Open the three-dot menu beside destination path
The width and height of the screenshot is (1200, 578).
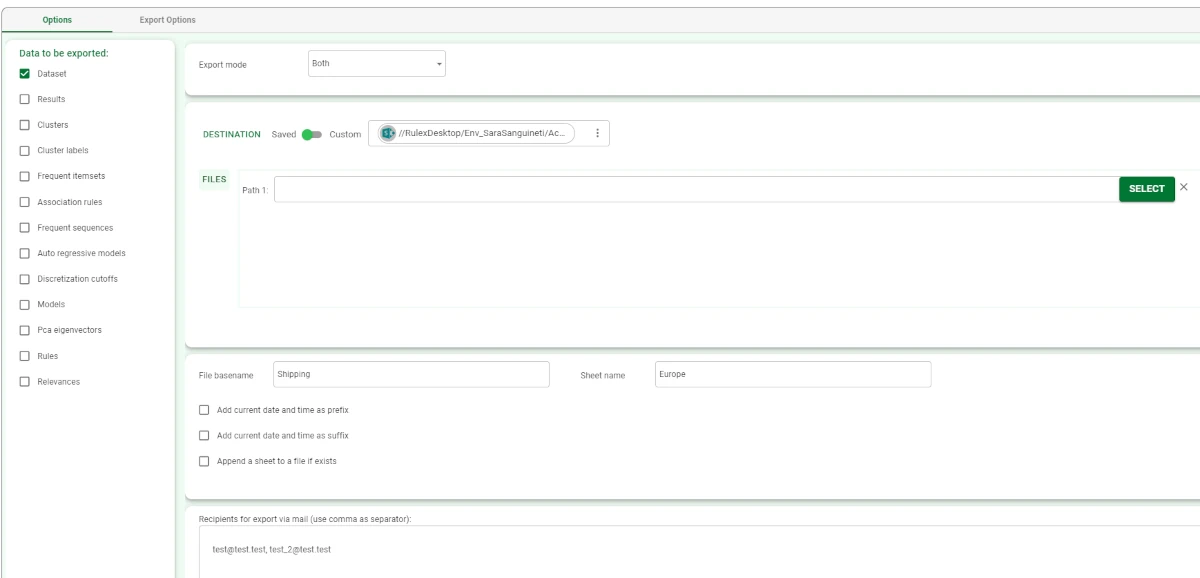(597, 134)
